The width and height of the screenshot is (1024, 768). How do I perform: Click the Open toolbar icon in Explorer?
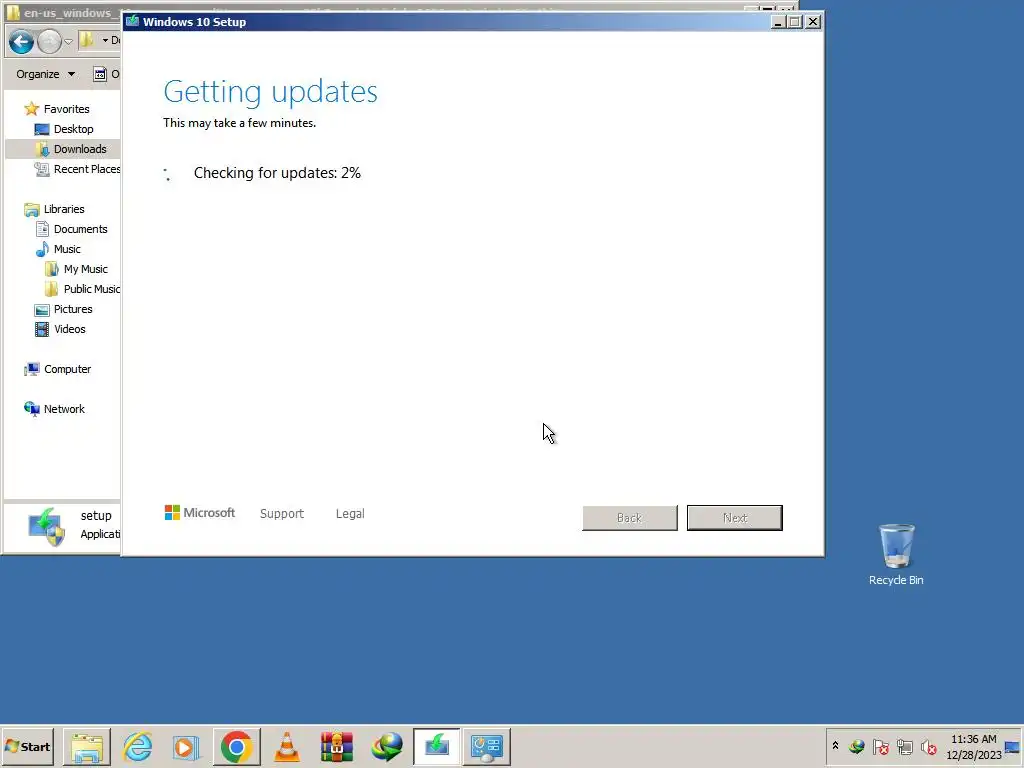click(x=99, y=74)
